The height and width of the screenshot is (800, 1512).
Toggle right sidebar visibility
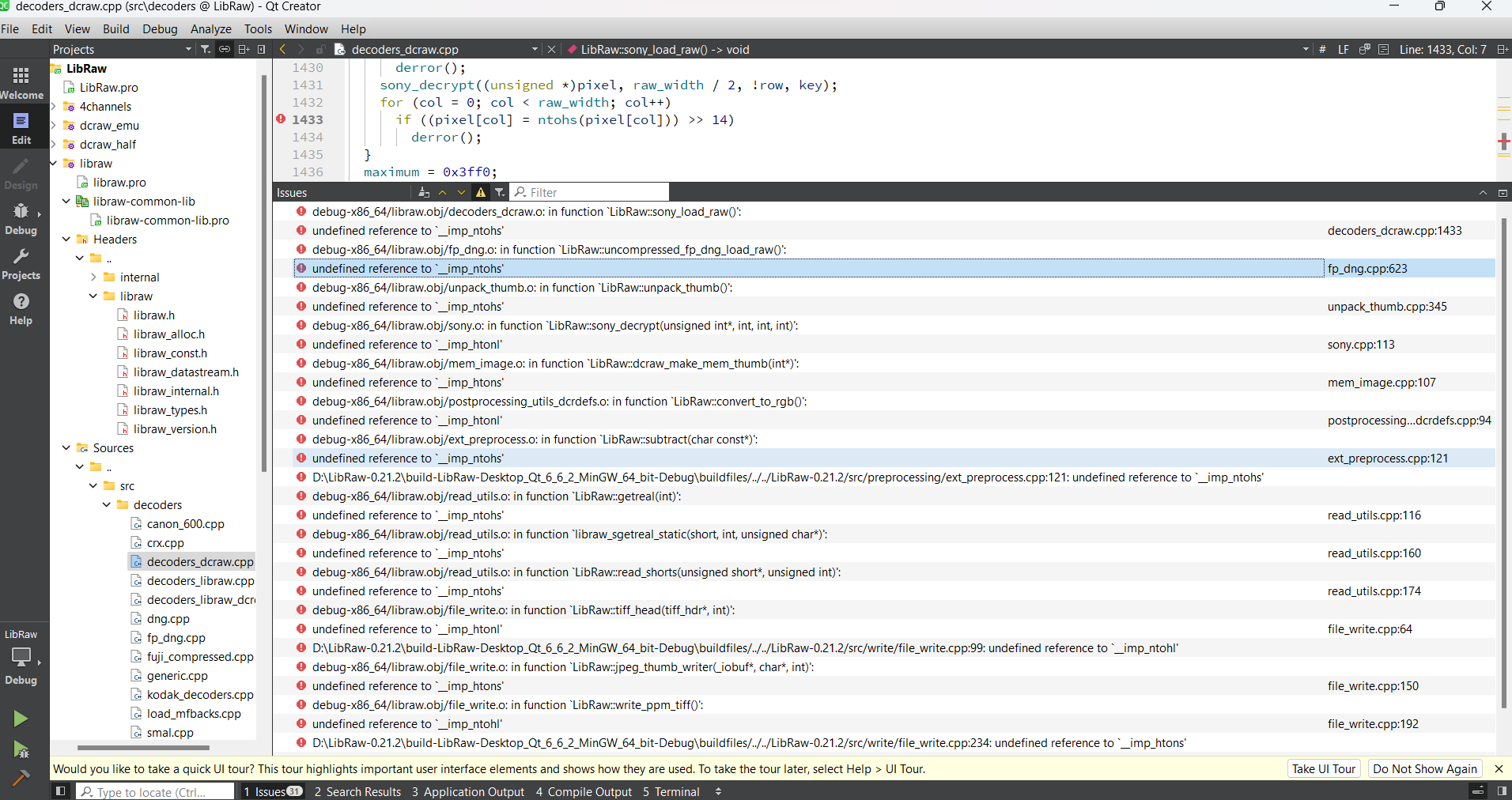pos(1501,791)
